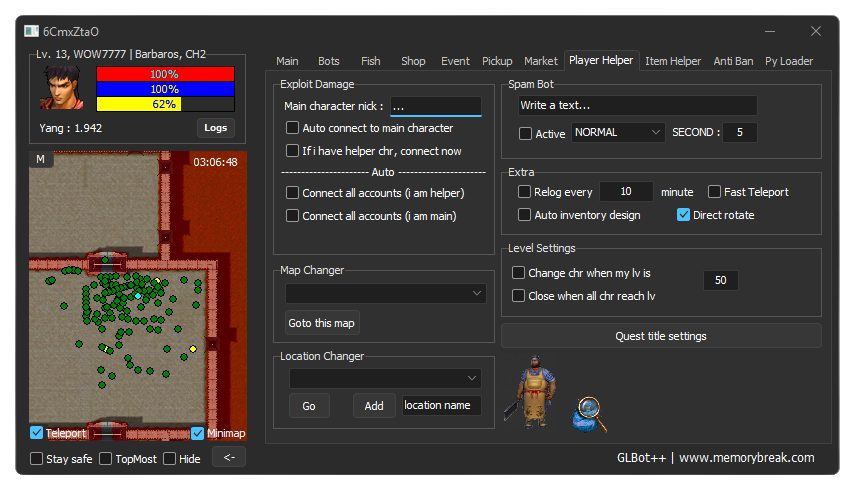Viewport: 854px width, 501px height.
Task: Expand the Location Changer dropdown
Action: point(385,378)
